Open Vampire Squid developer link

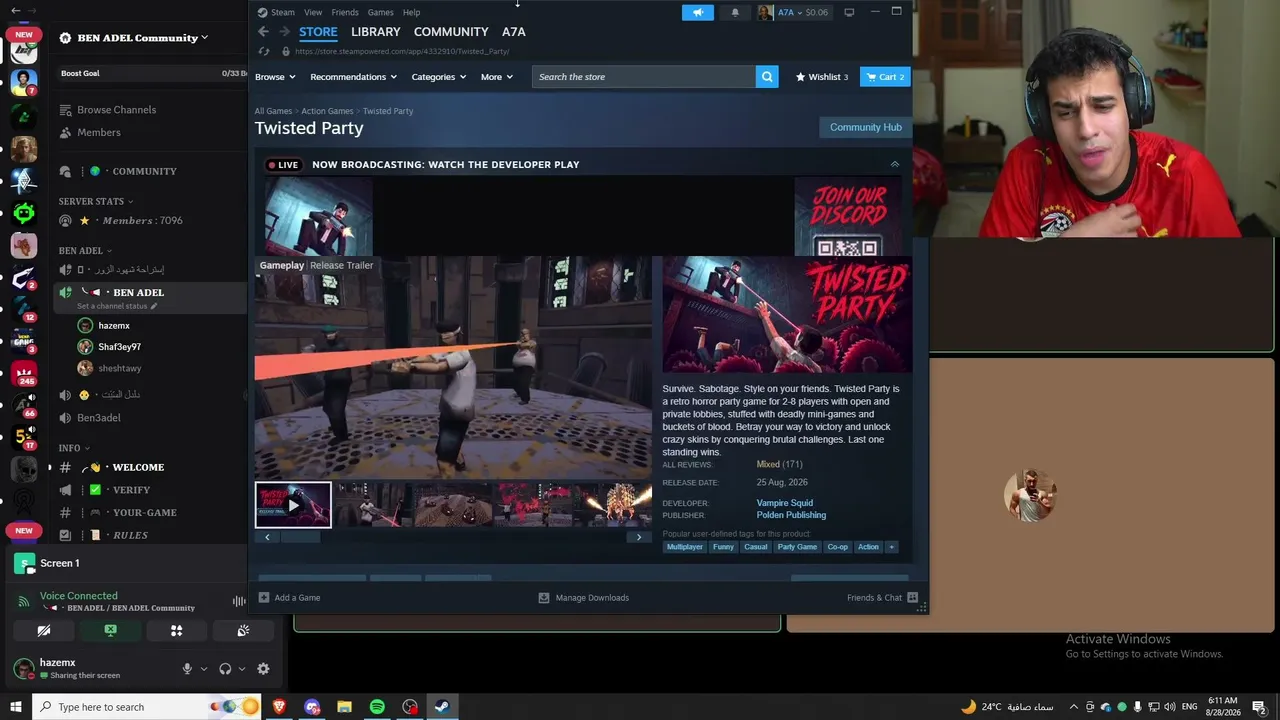[784, 503]
